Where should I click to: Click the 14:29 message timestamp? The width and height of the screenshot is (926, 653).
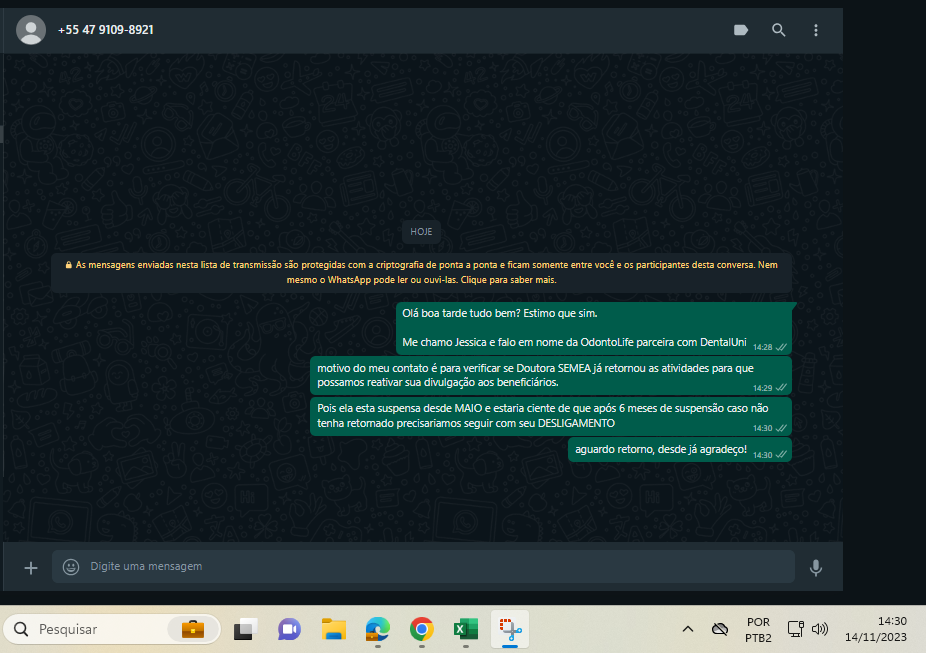click(x=762, y=388)
